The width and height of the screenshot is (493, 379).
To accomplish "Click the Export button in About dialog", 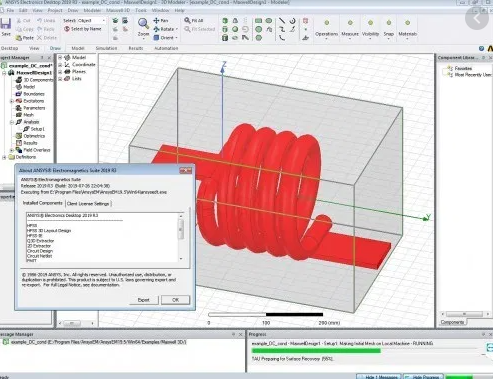I will click(144, 300).
